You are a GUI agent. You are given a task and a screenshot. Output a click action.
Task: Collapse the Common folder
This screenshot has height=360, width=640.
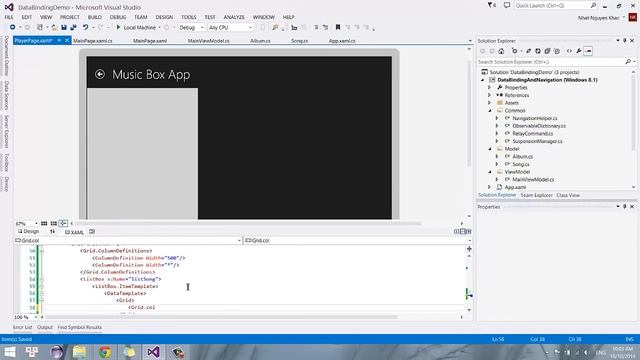coord(490,111)
